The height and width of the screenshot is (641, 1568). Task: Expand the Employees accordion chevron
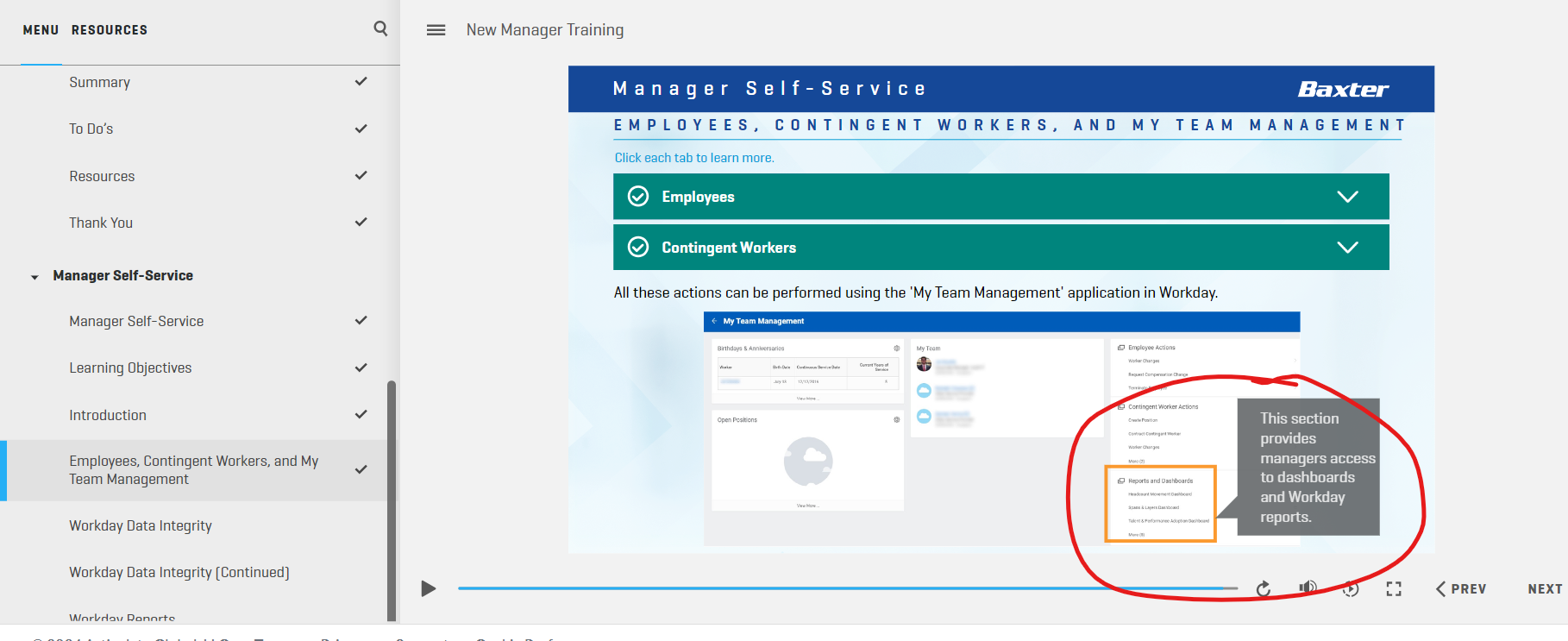coord(1347,197)
